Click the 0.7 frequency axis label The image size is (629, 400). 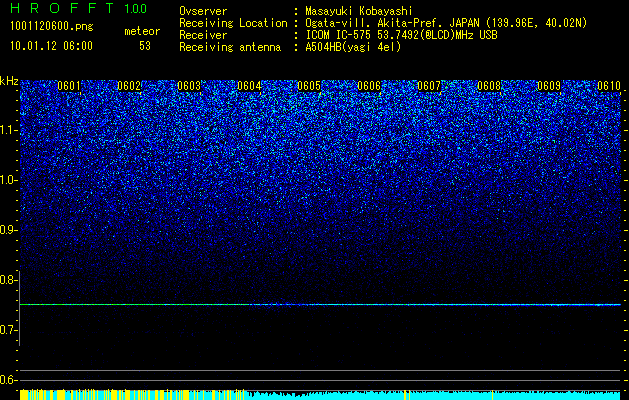[x=9, y=330]
